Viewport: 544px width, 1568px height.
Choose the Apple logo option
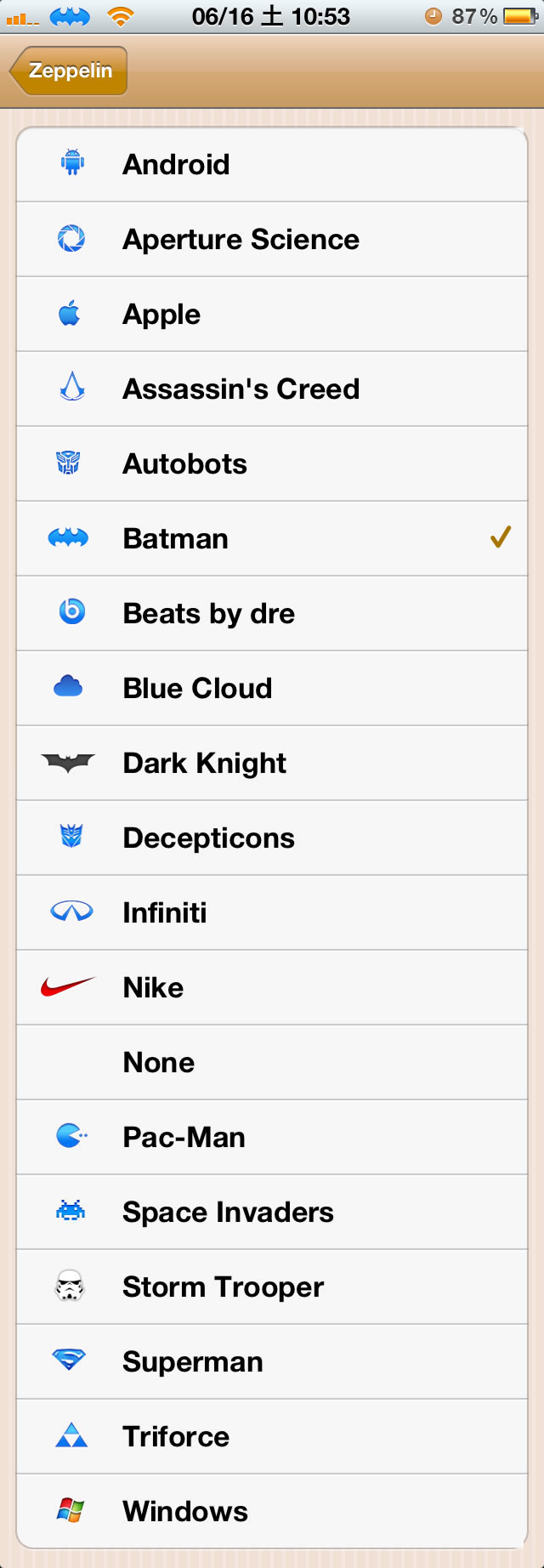click(272, 314)
